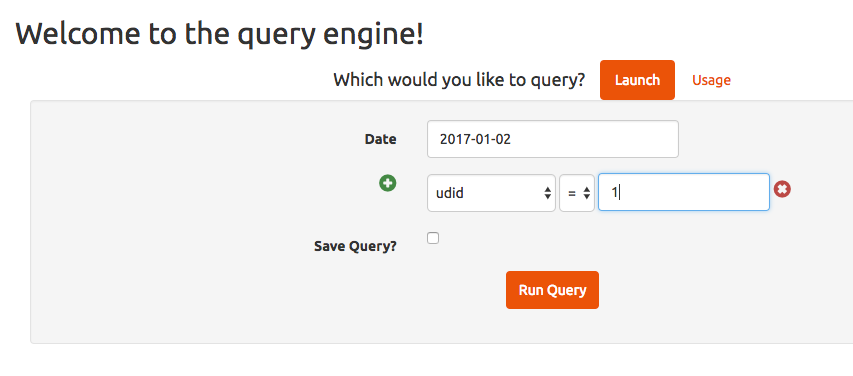
Task: Click the text 2017-01-02 in the Date box
Action: pyautogui.click(x=475, y=139)
